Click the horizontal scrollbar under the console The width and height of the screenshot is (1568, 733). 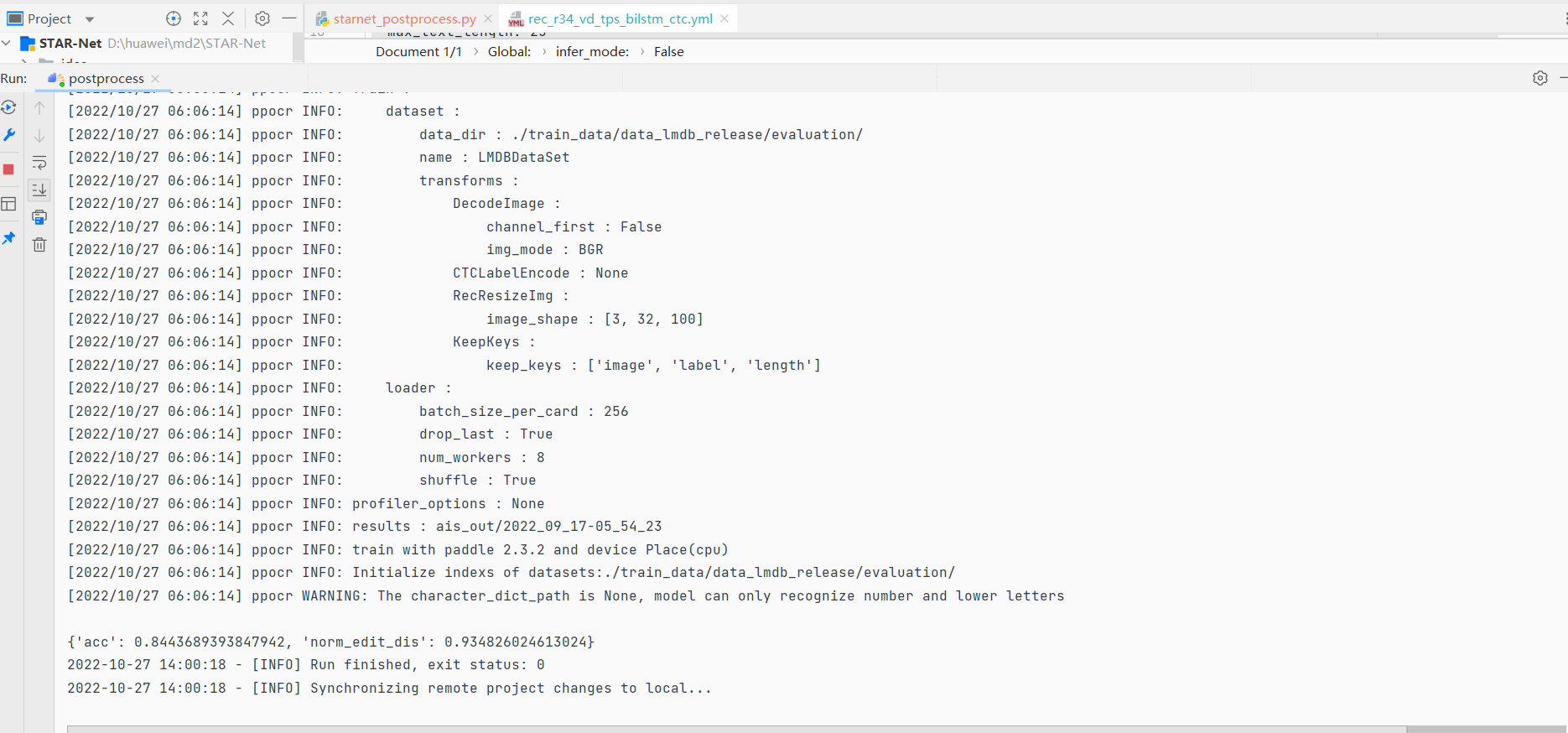pos(736,729)
